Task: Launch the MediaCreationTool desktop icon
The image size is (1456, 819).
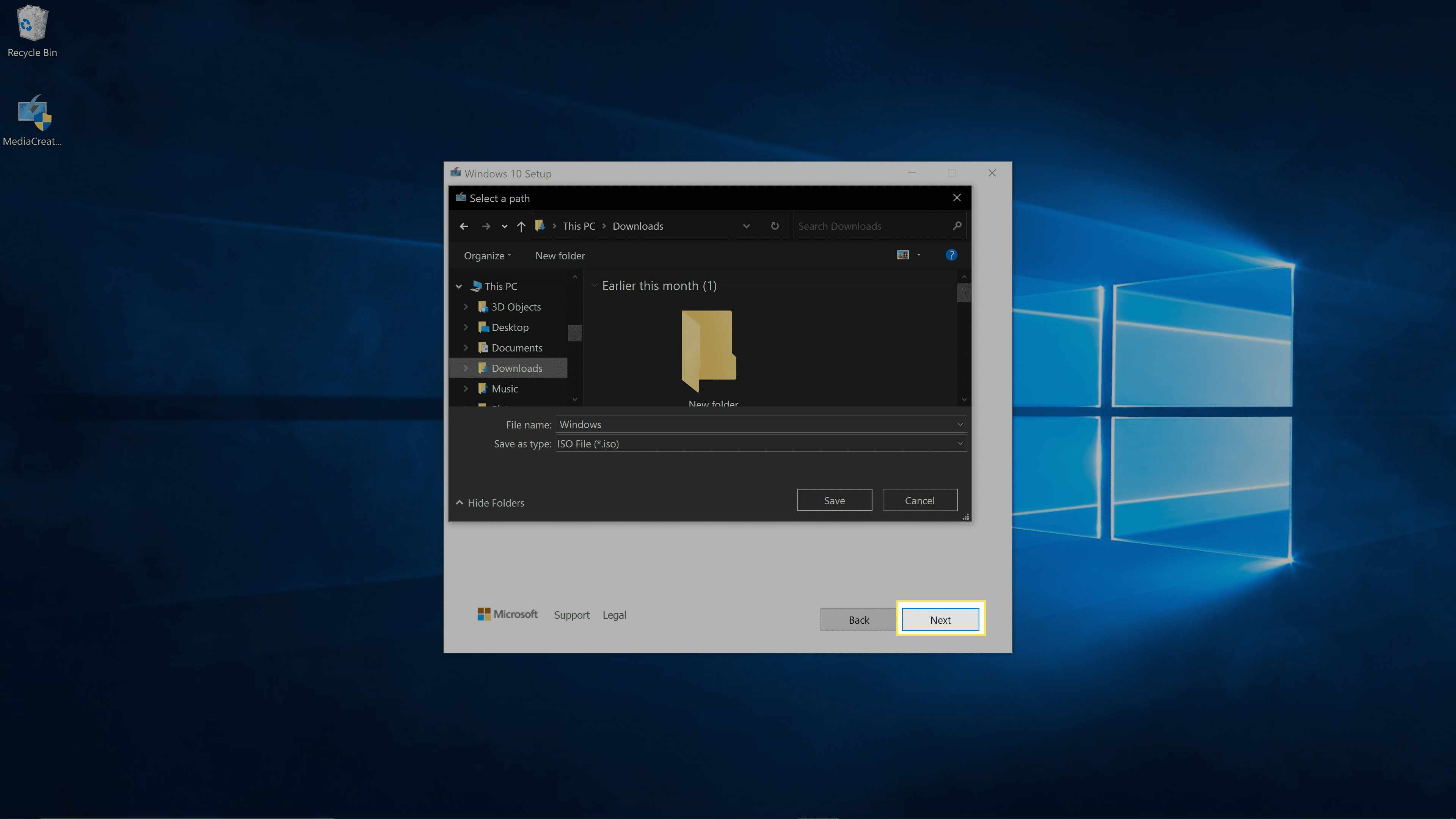Action: click(32, 121)
